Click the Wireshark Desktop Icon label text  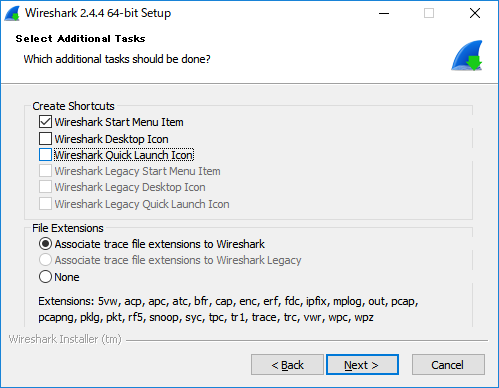pos(111,139)
